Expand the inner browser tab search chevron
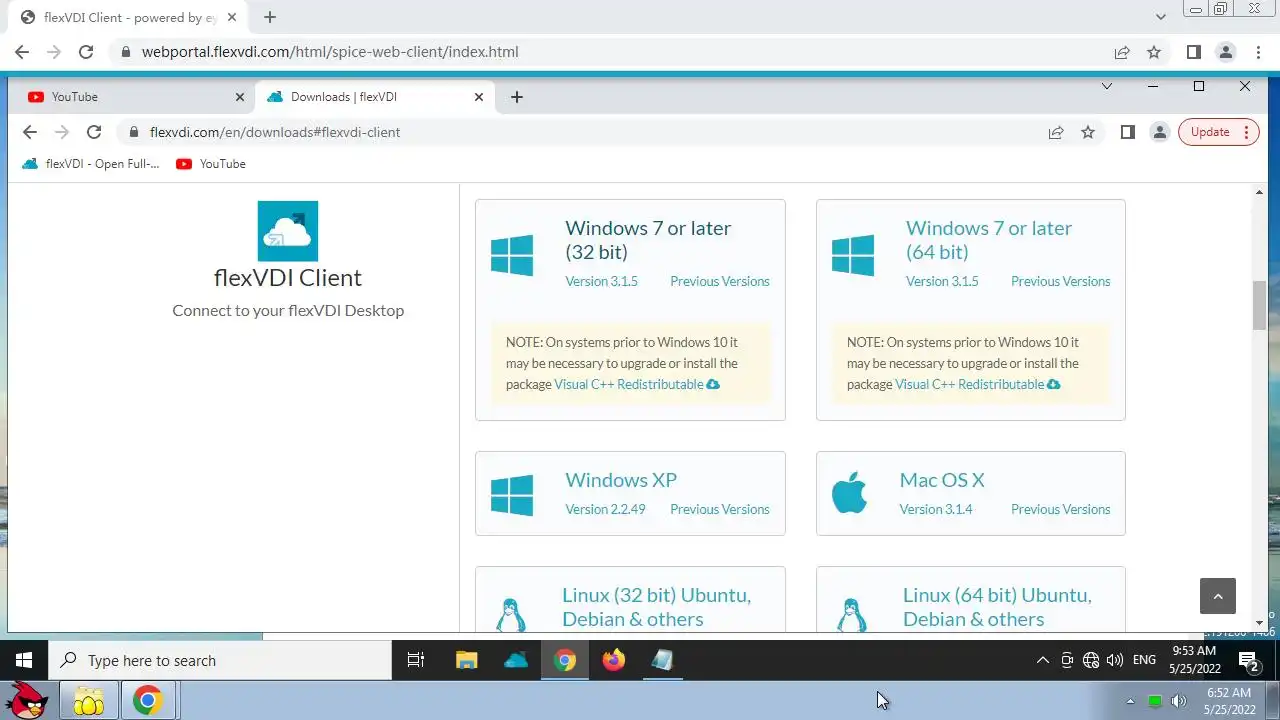The image size is (1280, 720). 1106,86
